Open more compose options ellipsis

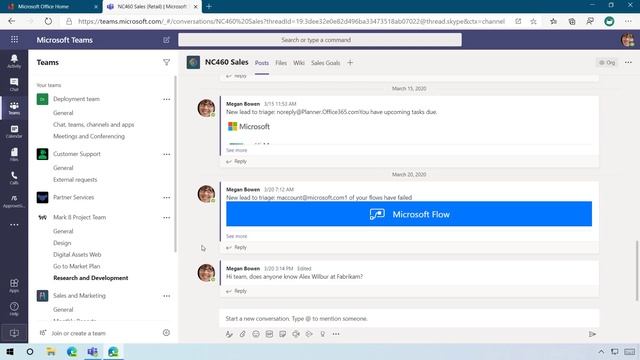click(336, 334)
